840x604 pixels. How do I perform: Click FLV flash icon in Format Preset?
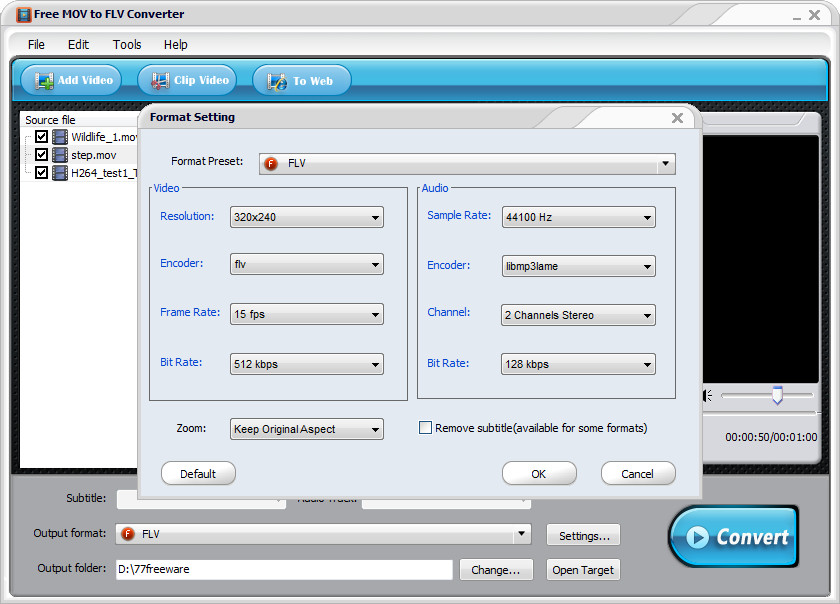coord(272,163)
